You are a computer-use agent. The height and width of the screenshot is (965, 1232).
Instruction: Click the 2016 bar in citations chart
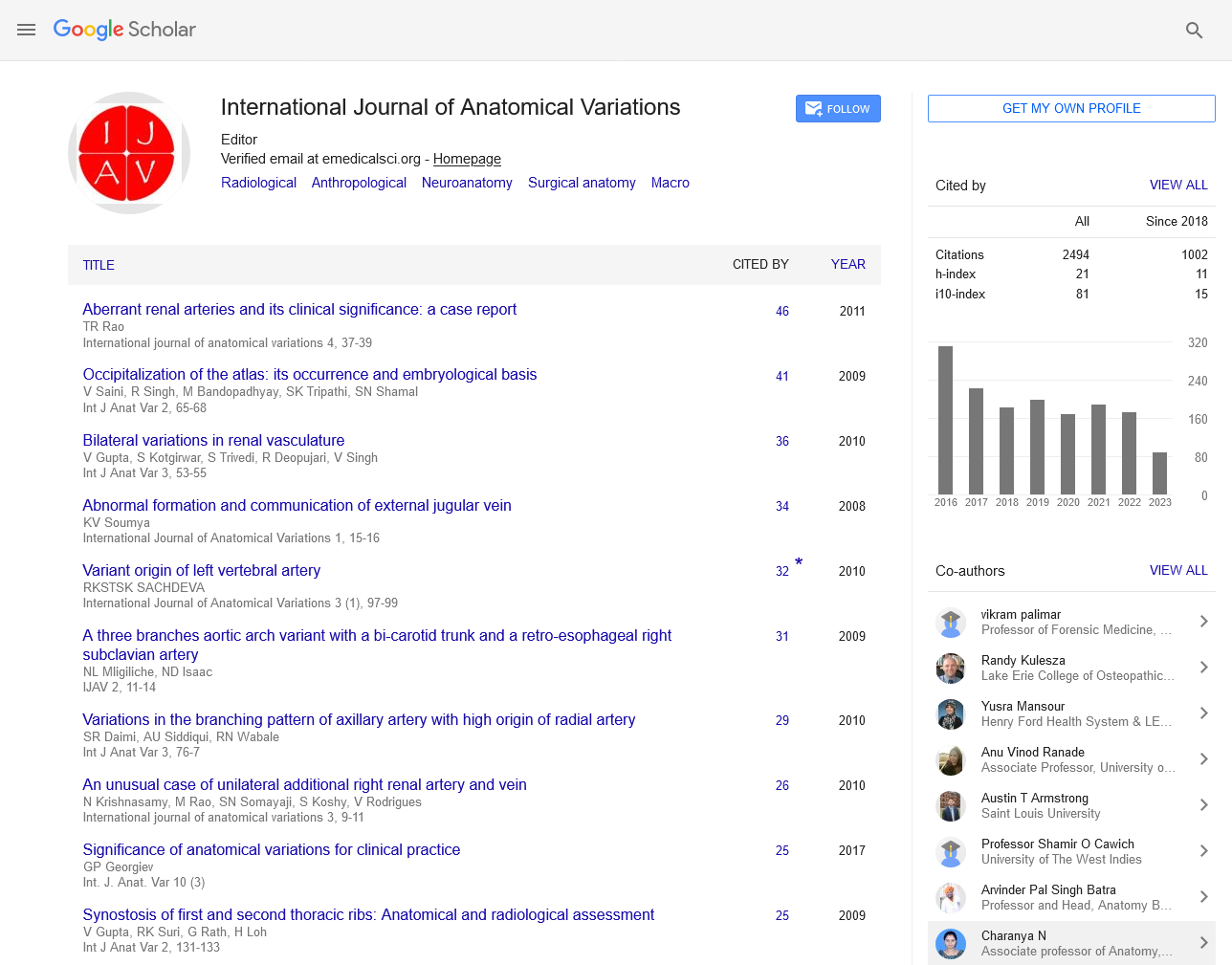point(946,420)
